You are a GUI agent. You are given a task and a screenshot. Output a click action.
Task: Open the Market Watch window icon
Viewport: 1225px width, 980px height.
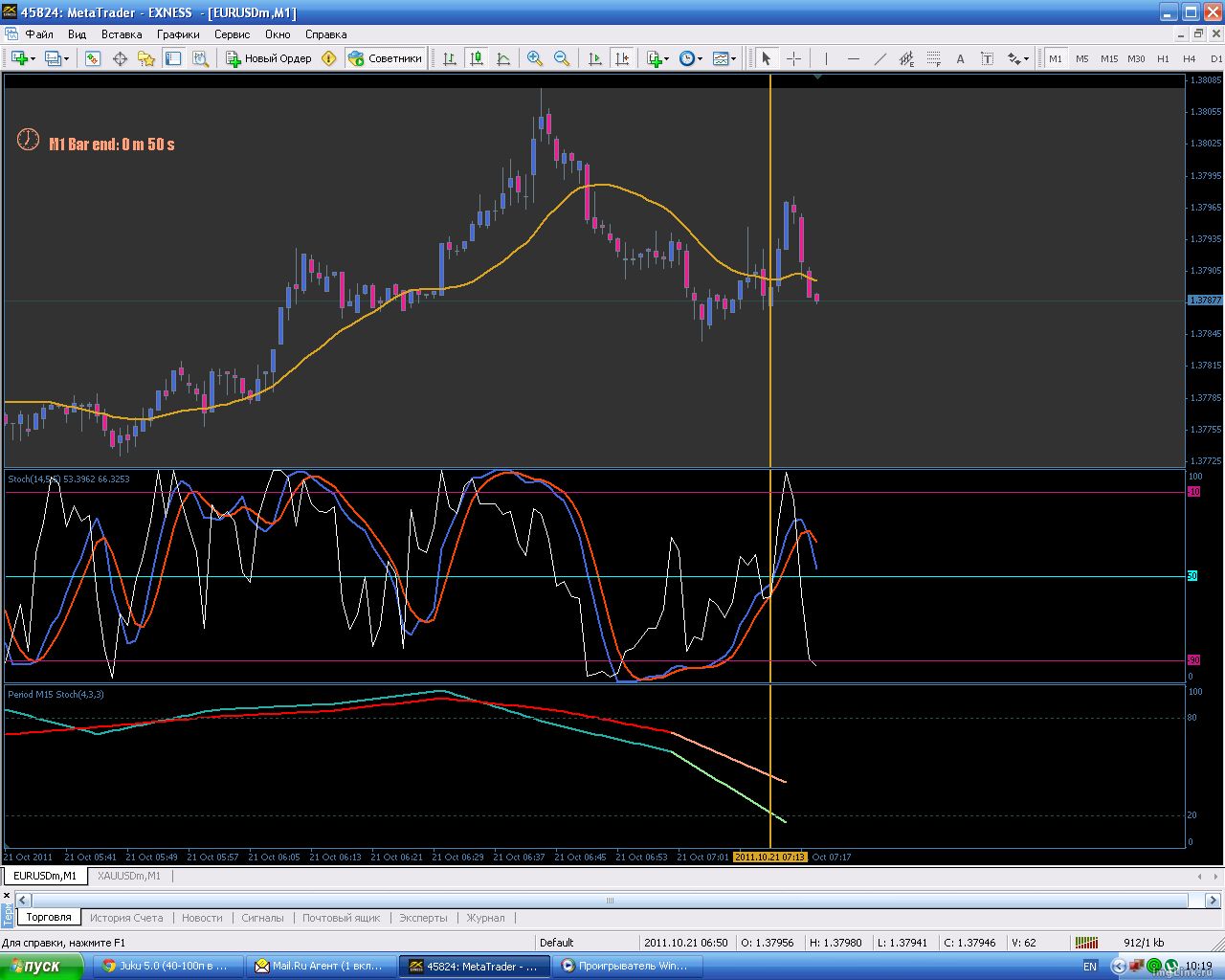point(92,58)
